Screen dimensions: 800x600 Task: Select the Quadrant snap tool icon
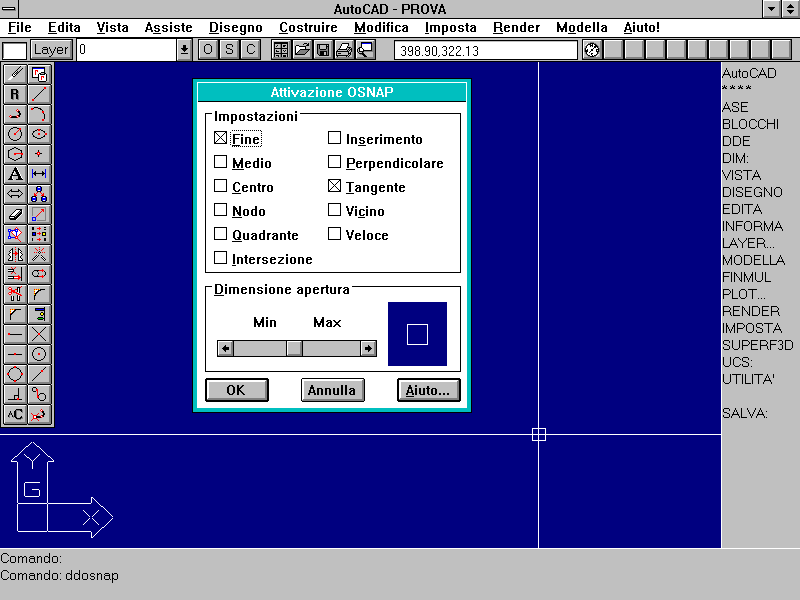pyautogui.click(x=15, y=374)
